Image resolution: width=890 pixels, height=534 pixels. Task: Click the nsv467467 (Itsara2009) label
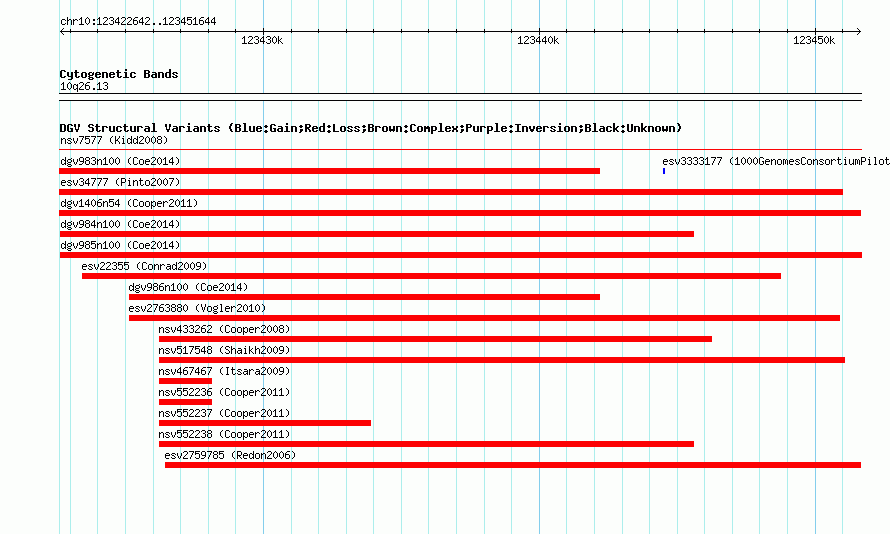point(224,371)
